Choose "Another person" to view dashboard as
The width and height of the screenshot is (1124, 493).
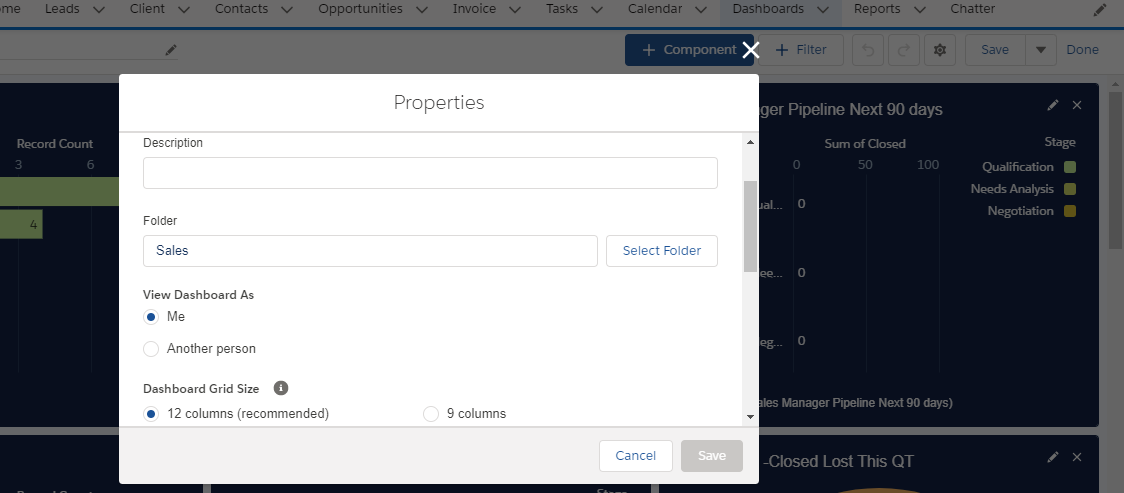[151, 349]
